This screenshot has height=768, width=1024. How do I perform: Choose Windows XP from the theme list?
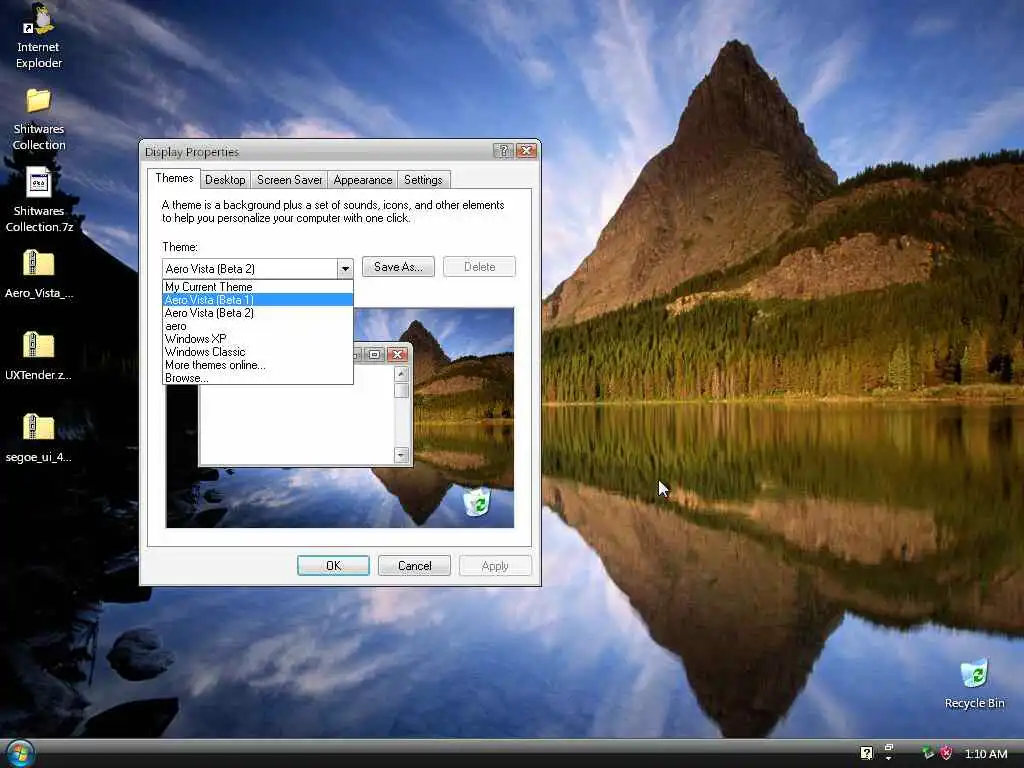[257, 339]
